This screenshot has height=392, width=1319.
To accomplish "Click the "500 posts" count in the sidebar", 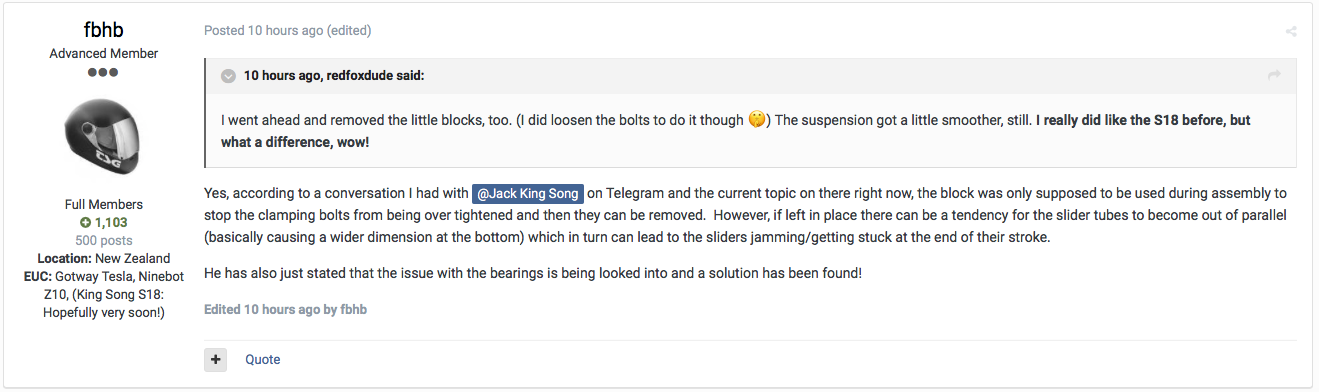I will click(x=104, y=240).
